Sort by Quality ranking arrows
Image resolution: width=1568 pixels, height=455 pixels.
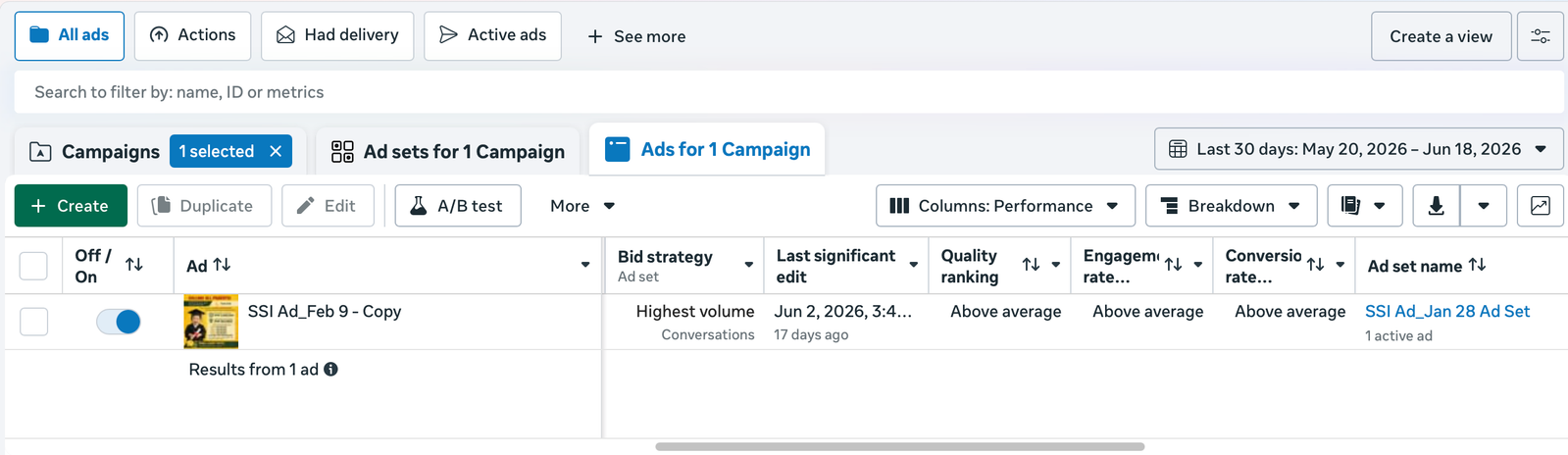(x=1031, y=265)
